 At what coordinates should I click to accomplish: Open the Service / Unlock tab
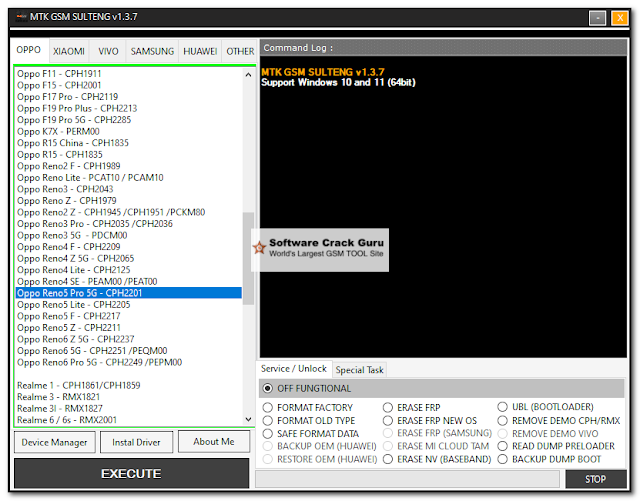[294, 369]
